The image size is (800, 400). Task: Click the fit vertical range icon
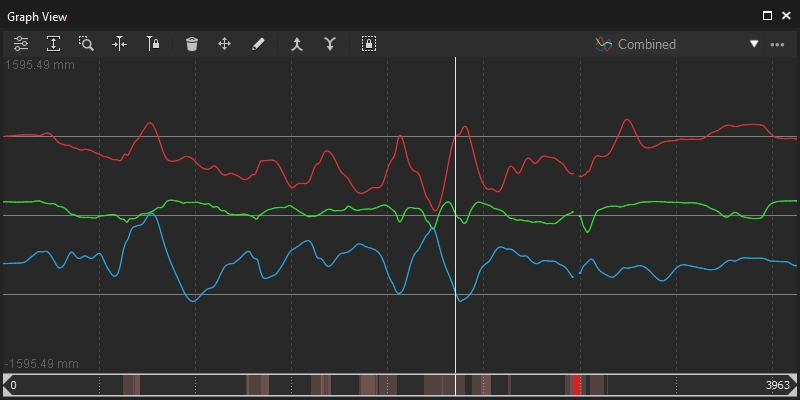[54, 44]
